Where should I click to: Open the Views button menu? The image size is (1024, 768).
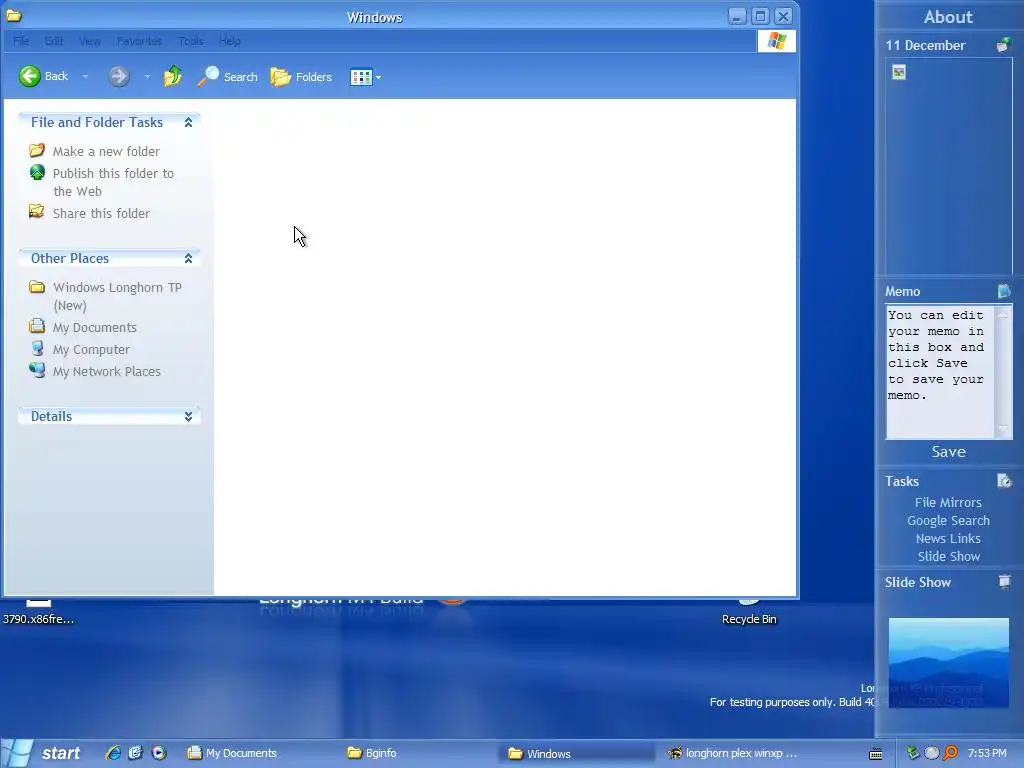click(x=365, y=77)
